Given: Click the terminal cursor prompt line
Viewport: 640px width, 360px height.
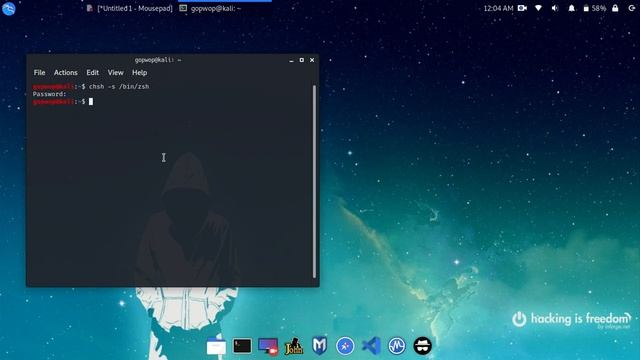Looking at the screenshot, I should click(x=63, y=102).
